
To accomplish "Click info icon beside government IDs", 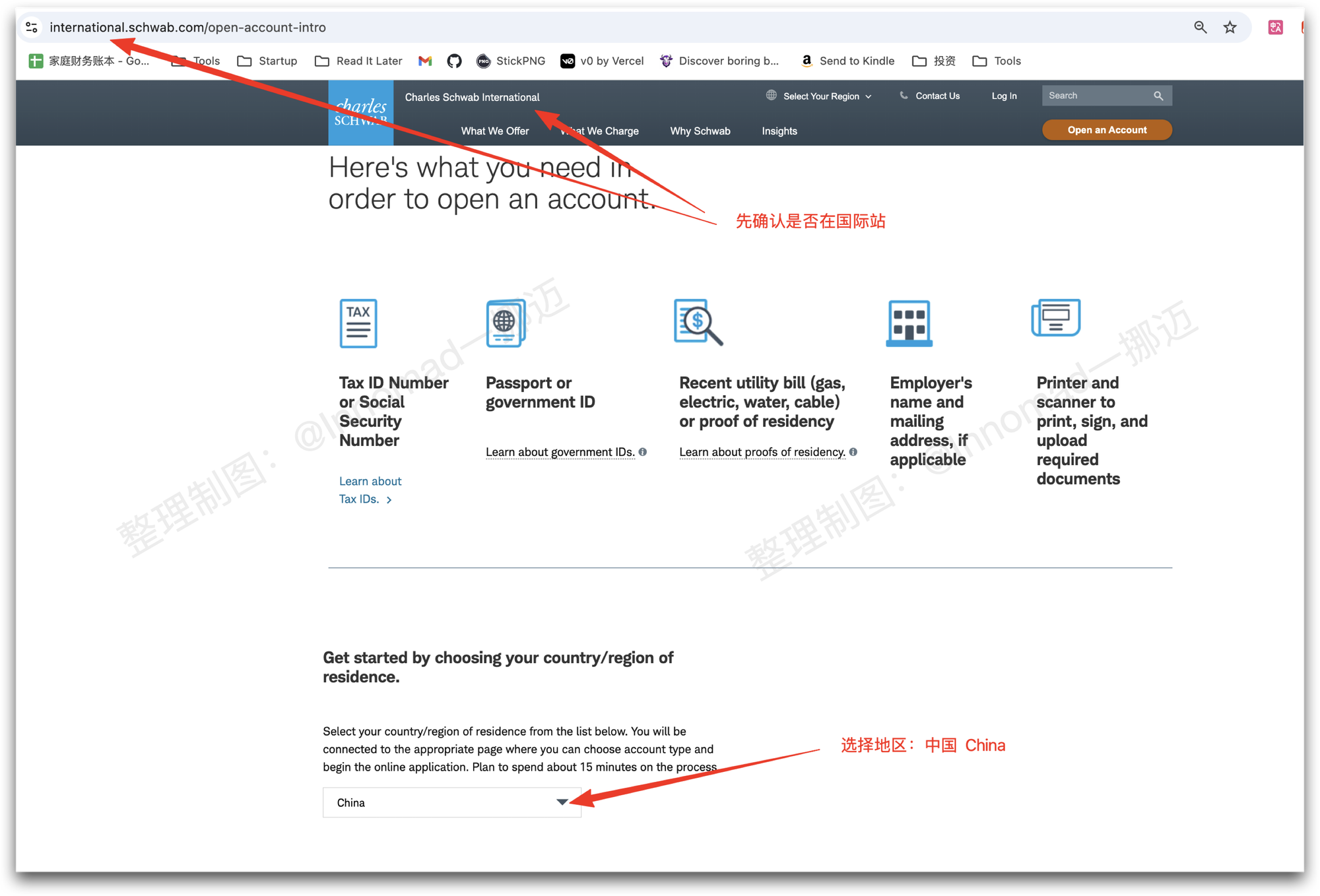I will point(643,452).
